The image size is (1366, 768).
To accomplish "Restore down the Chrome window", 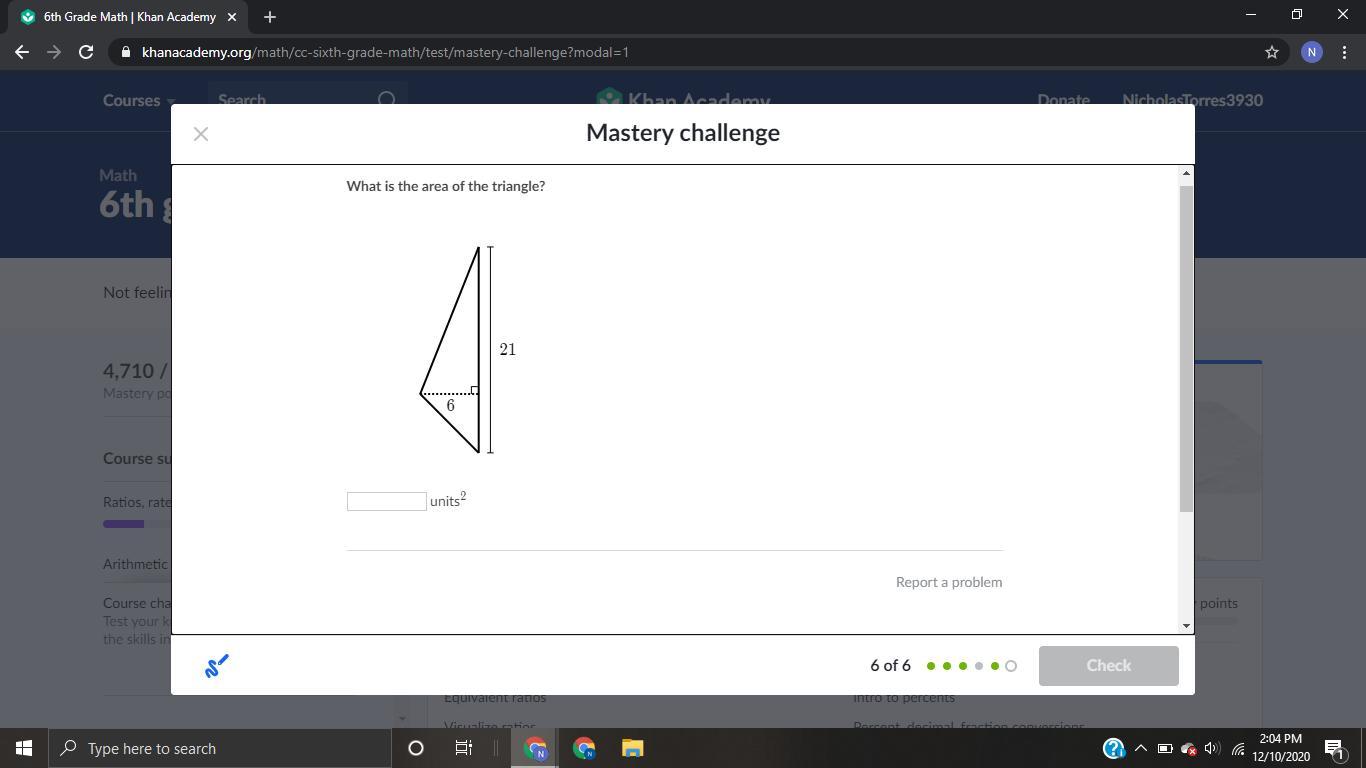I will tap(1297, 14).
